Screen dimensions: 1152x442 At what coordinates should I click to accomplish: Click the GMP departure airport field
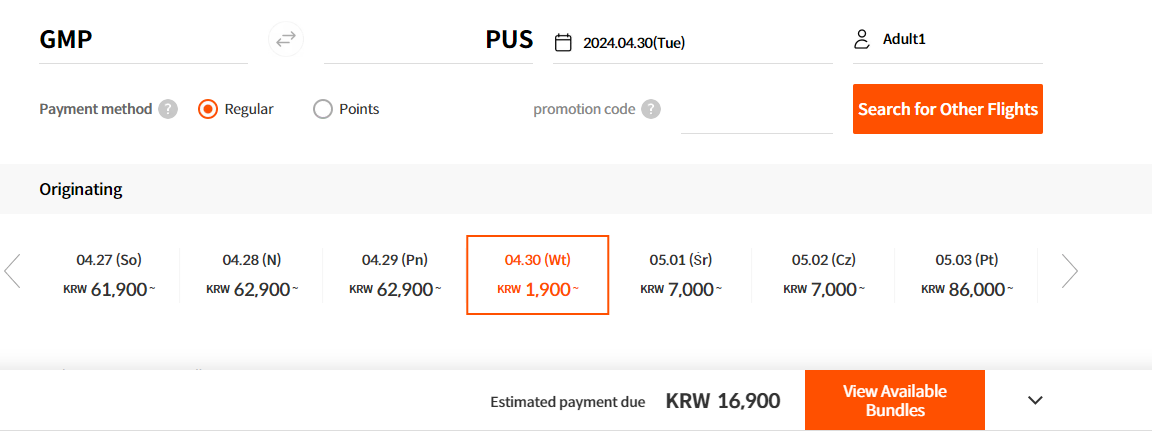click(x=143, y=40)
